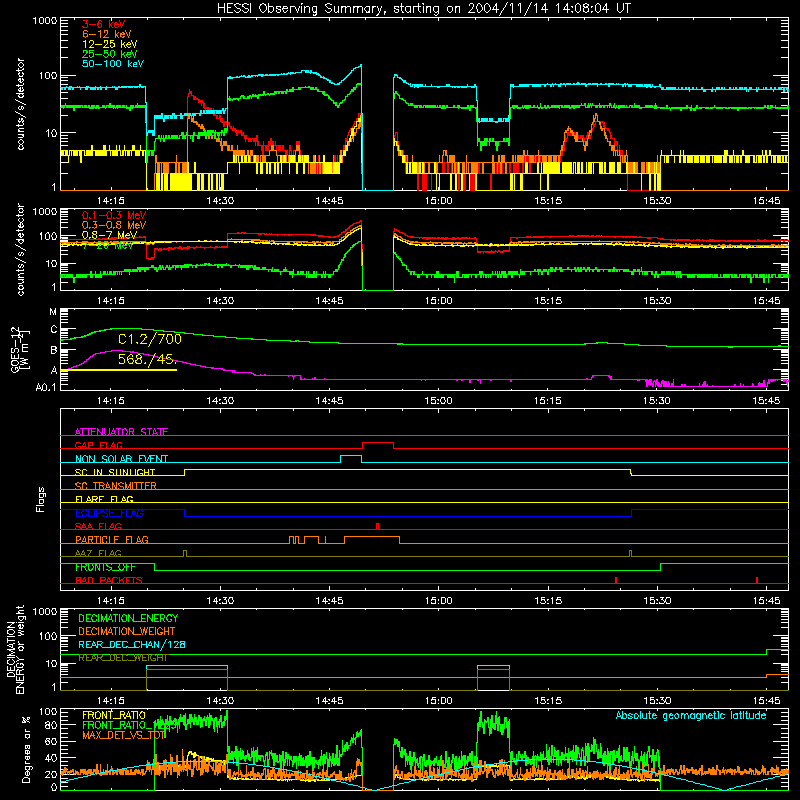Click the 568./45 annotation in GOES panel
This screenshot has width=800, height=800.
[x=145, y=359]
